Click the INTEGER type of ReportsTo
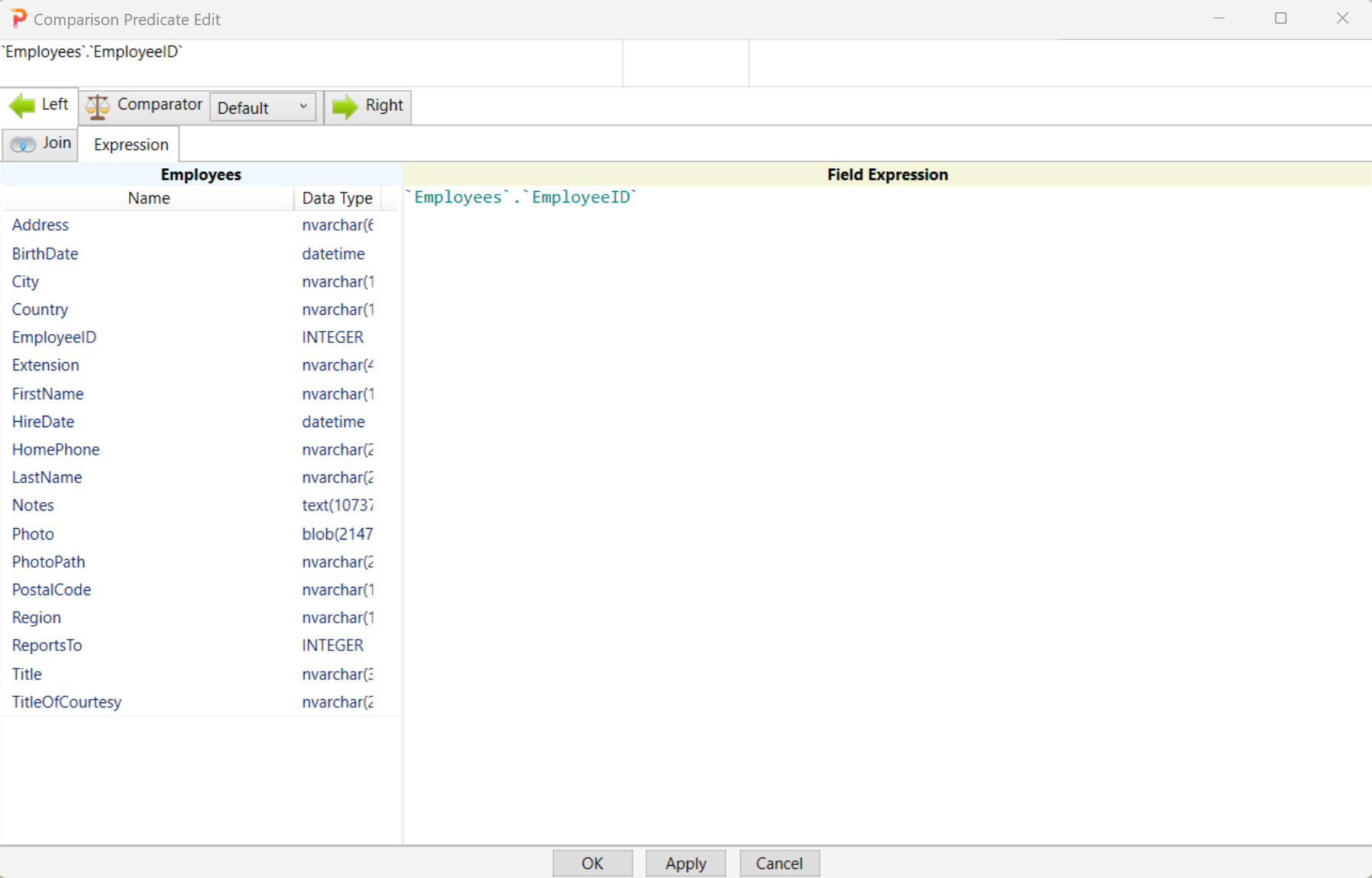 (332, 646)
